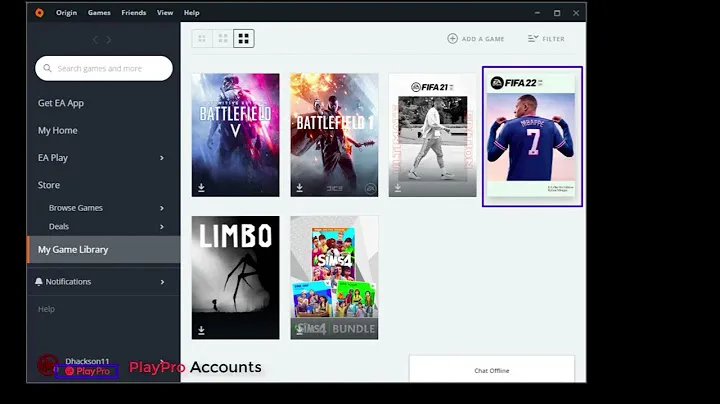This screenshot has height=404, width=720.
Task: Switch to medium grid view
Action: pos(223,39)
